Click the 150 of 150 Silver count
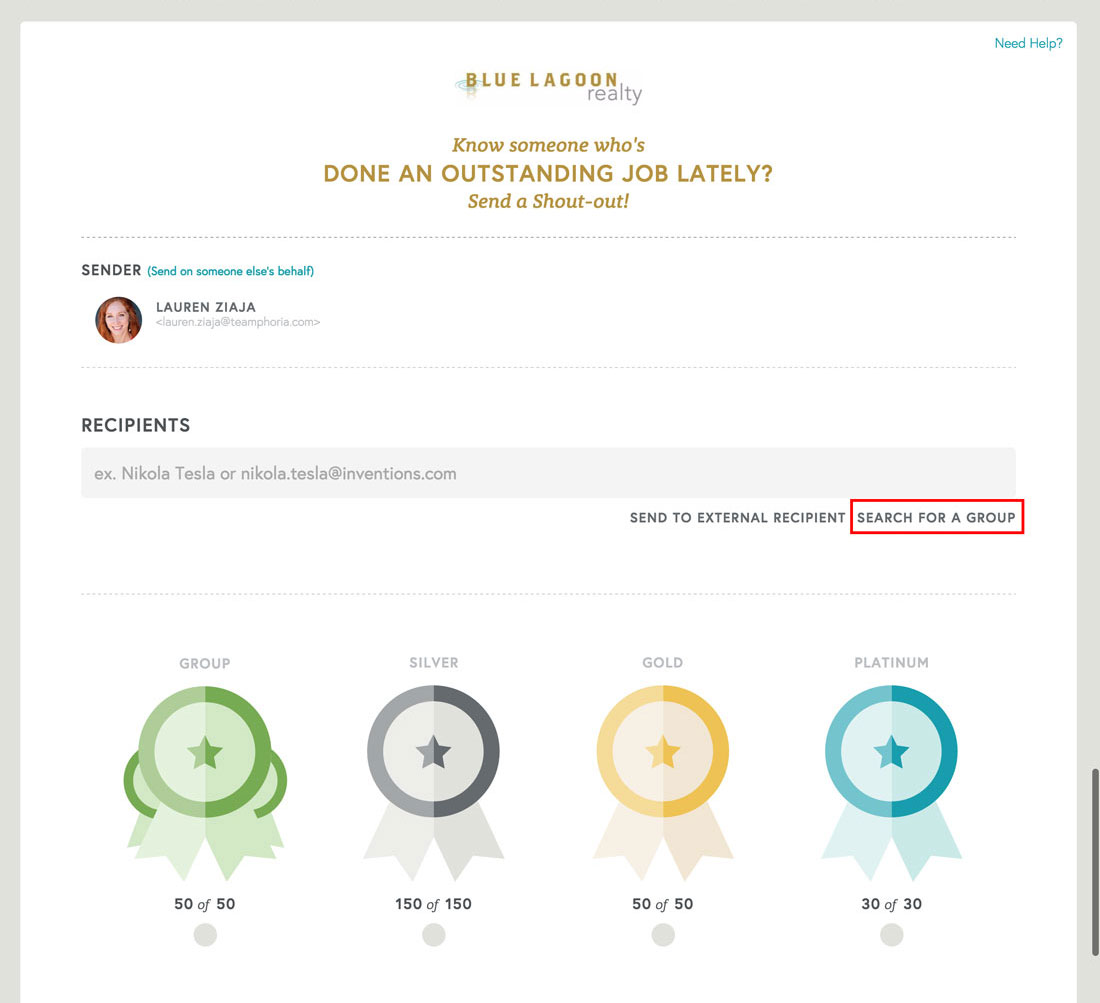 [x=434, y=904]
